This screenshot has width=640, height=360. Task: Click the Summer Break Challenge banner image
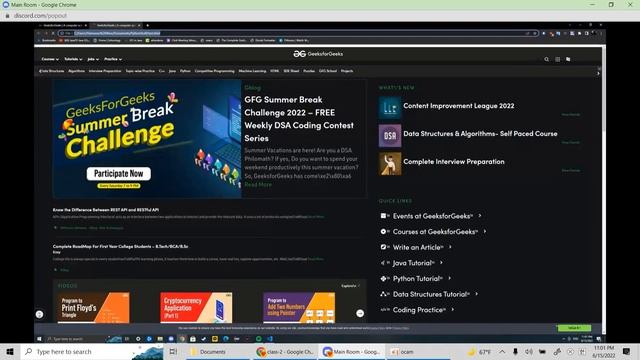click(147, 139)
